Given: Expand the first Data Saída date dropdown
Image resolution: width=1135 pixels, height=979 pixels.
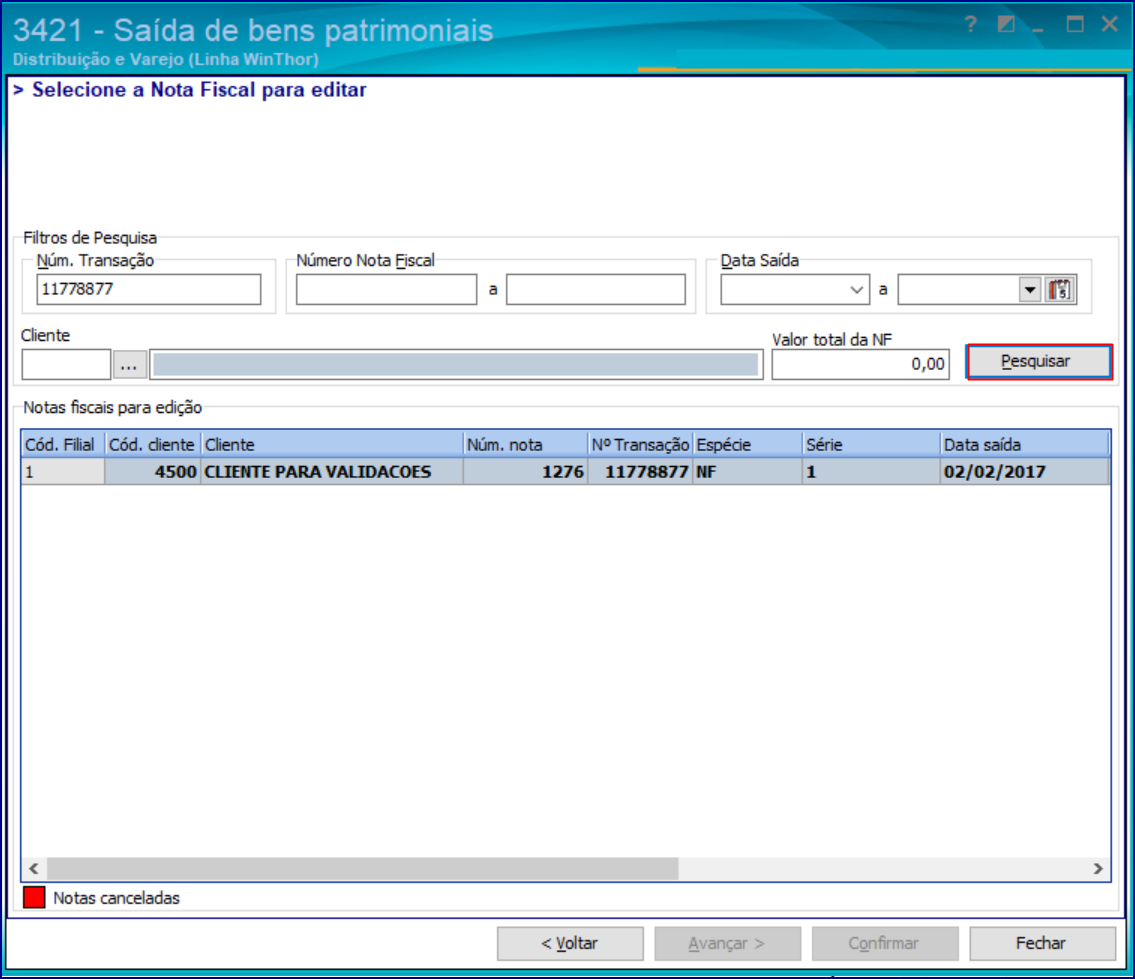Looking at the screenshot, I should (x=856, y=290).
